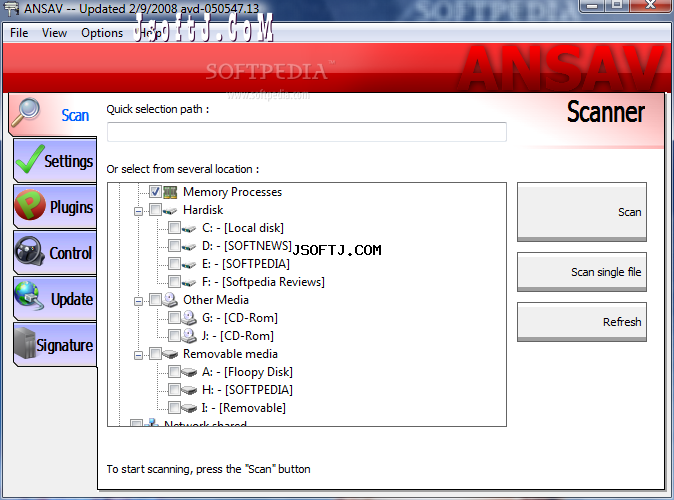This screenshot has height=500, width=674.
Task: Click the Refresh button
Action: pos(582,322)
